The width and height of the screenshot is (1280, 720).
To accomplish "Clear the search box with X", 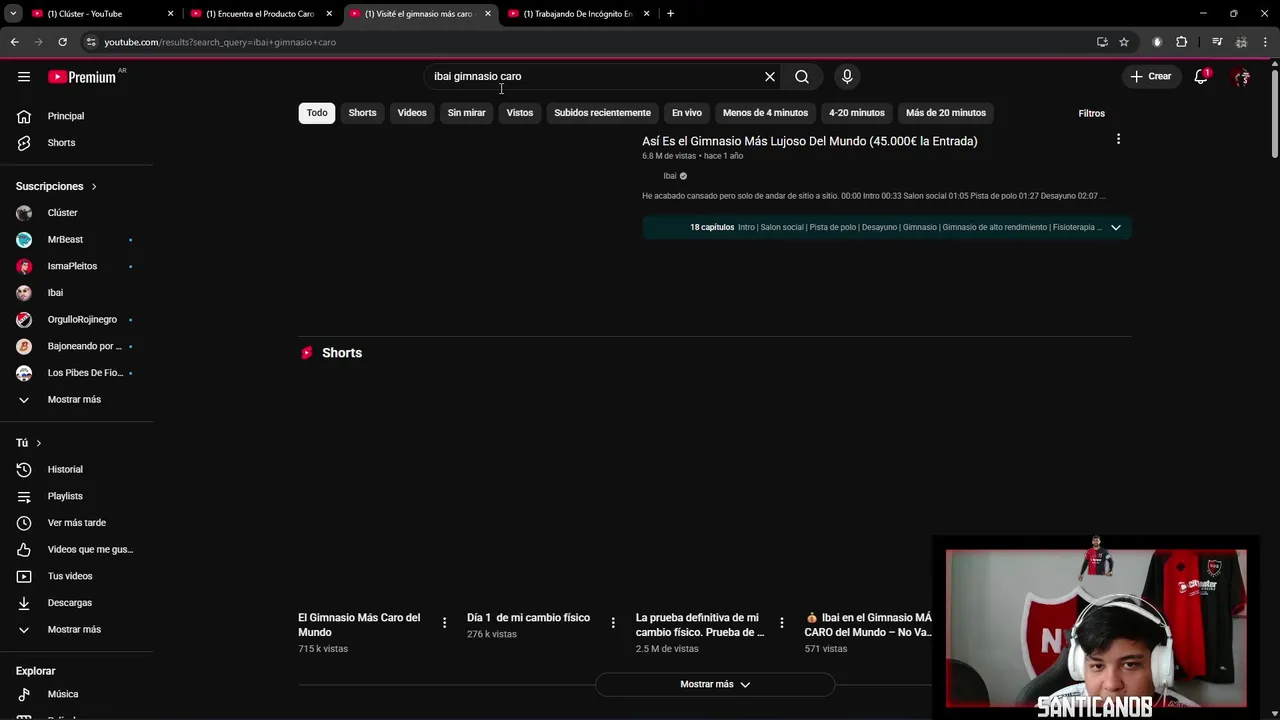I will pos(770,76).
